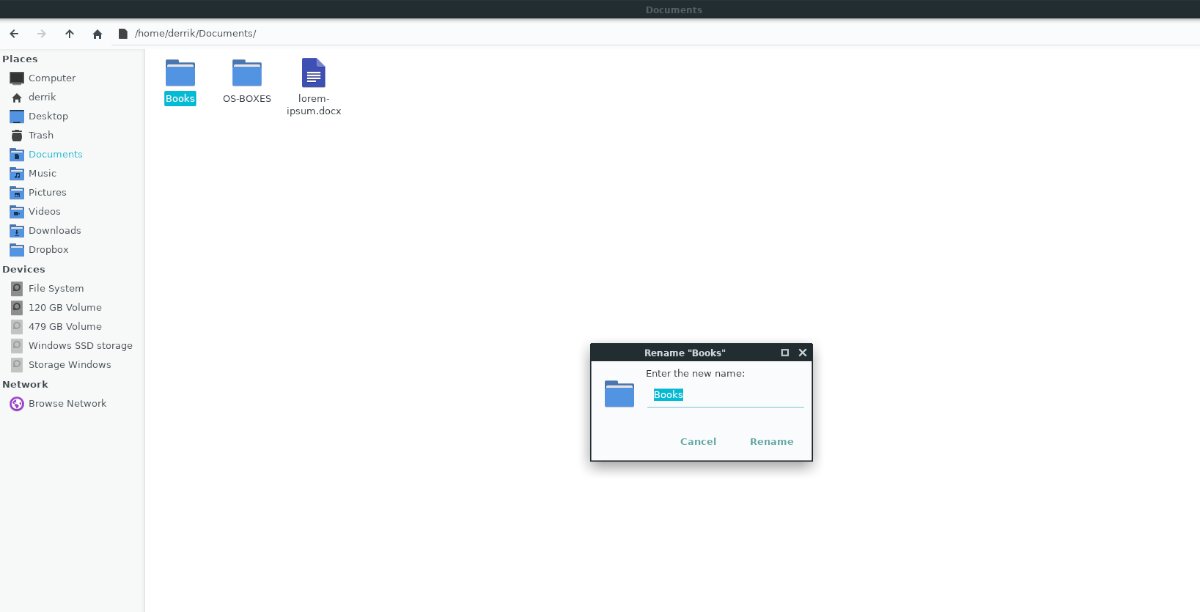The height and width of the screenshot is (612, 1200).
Task: Click the "120 GB Volume" label
Action: pos(65,307)
